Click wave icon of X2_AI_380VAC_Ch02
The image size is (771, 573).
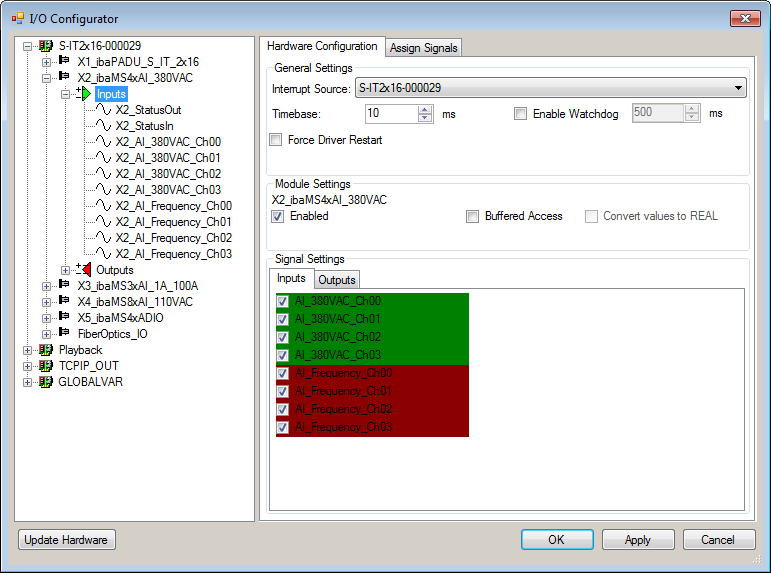click(103, 173)
